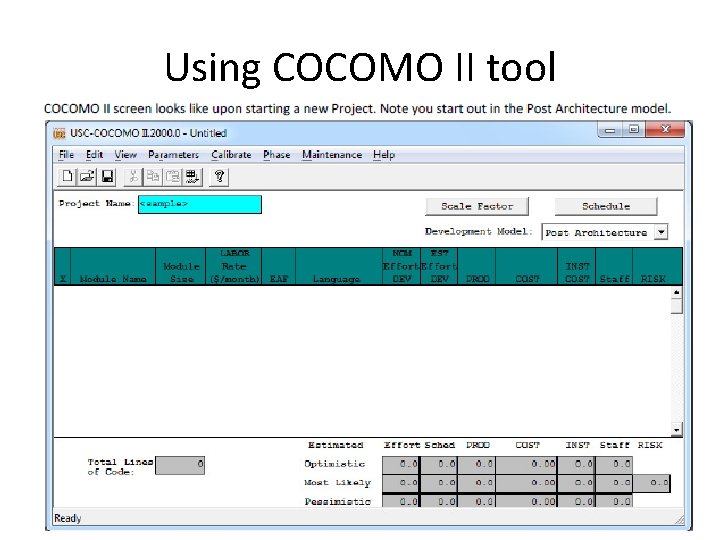The width and height of the screenshot is (720, 540).
Task: Click the Add new module icon
Action: [192, 177]
